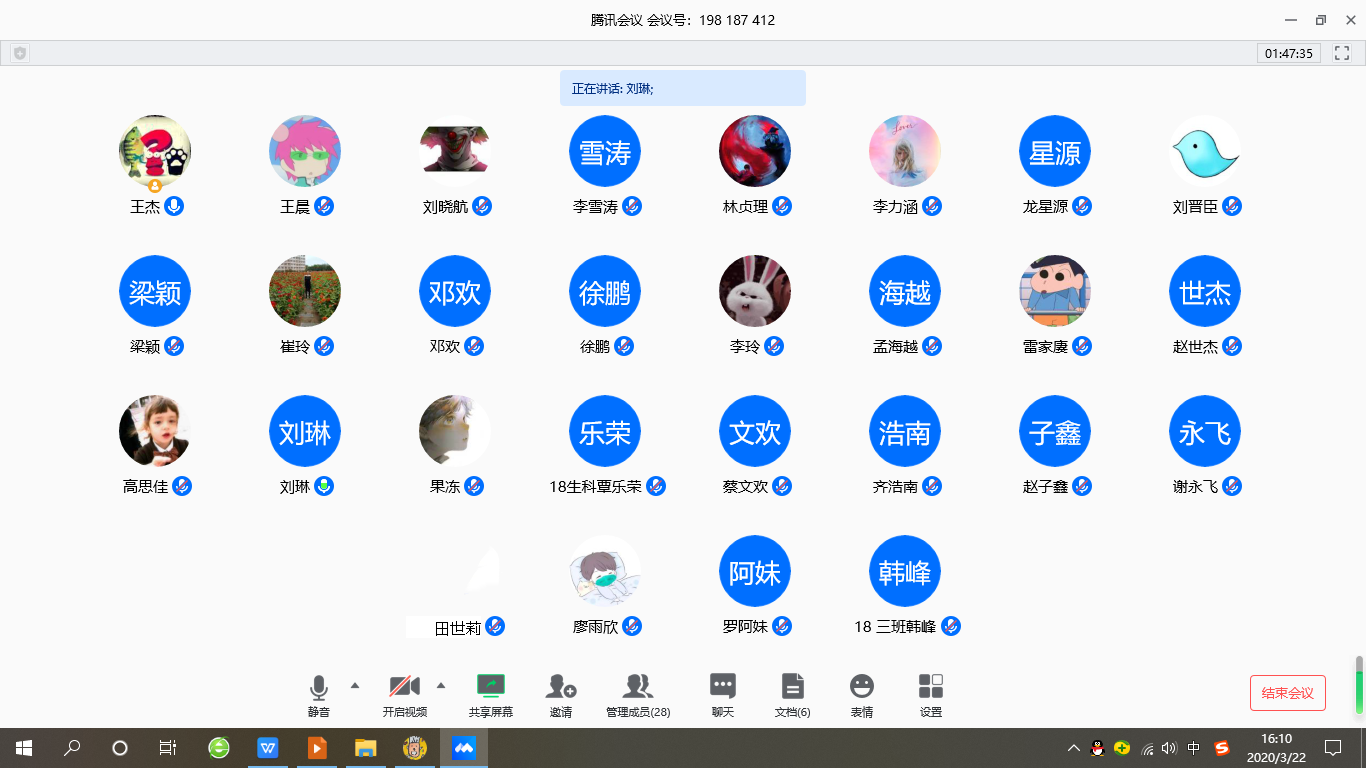
Task: Select 刘晓航's clown avatar
Action: click(x=455, y=151)
